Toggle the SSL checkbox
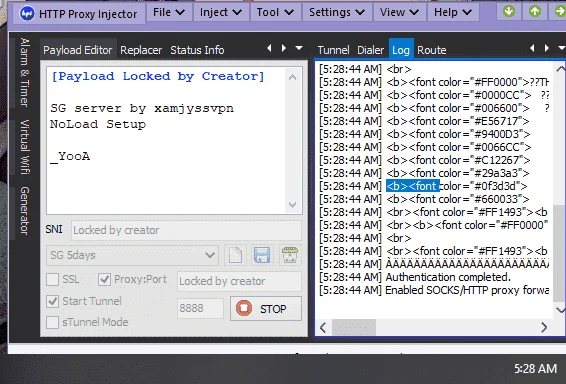This screenshot has width=566, height=384. click(x=53, y=279)
